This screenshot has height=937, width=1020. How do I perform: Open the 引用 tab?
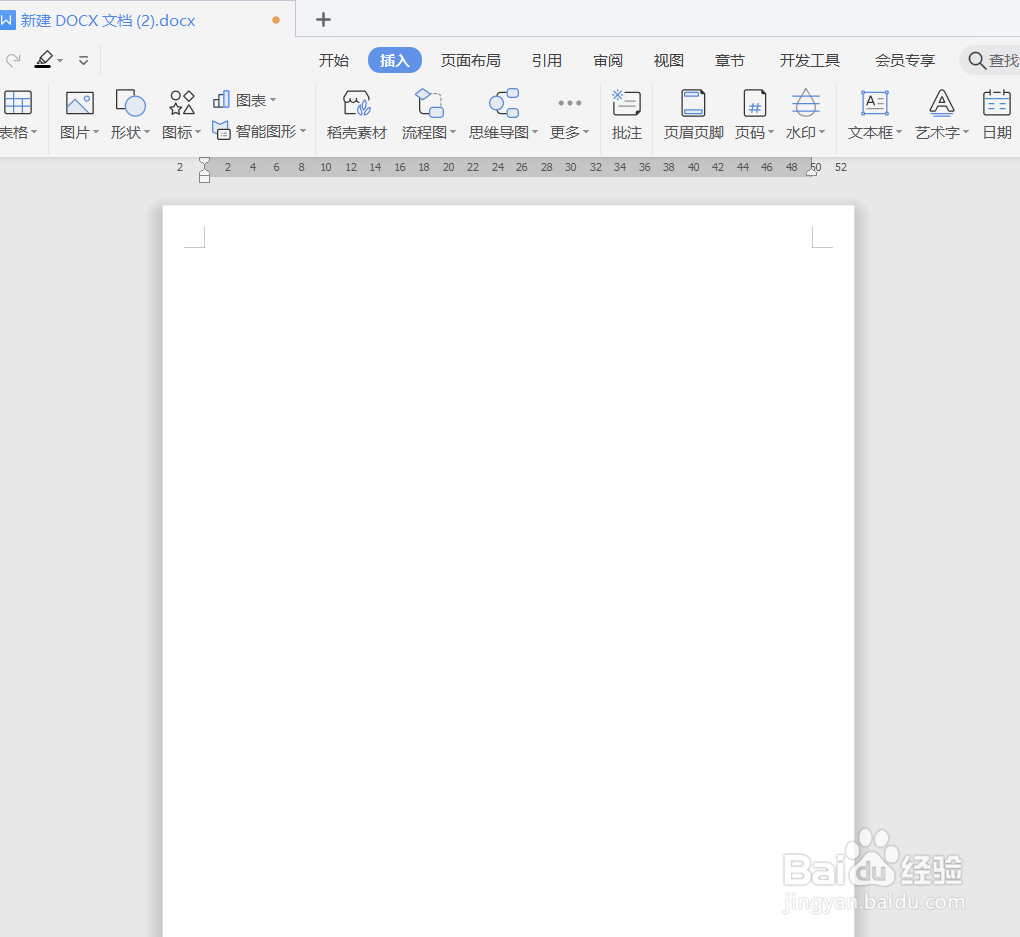[x=546, y=61]
